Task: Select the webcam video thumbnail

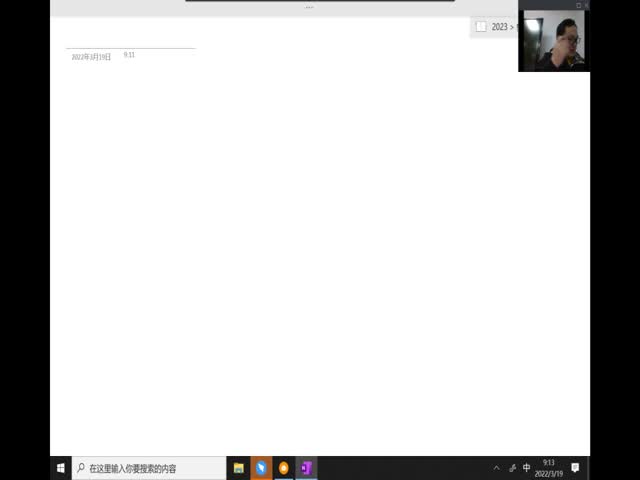Action: point(552,41)
